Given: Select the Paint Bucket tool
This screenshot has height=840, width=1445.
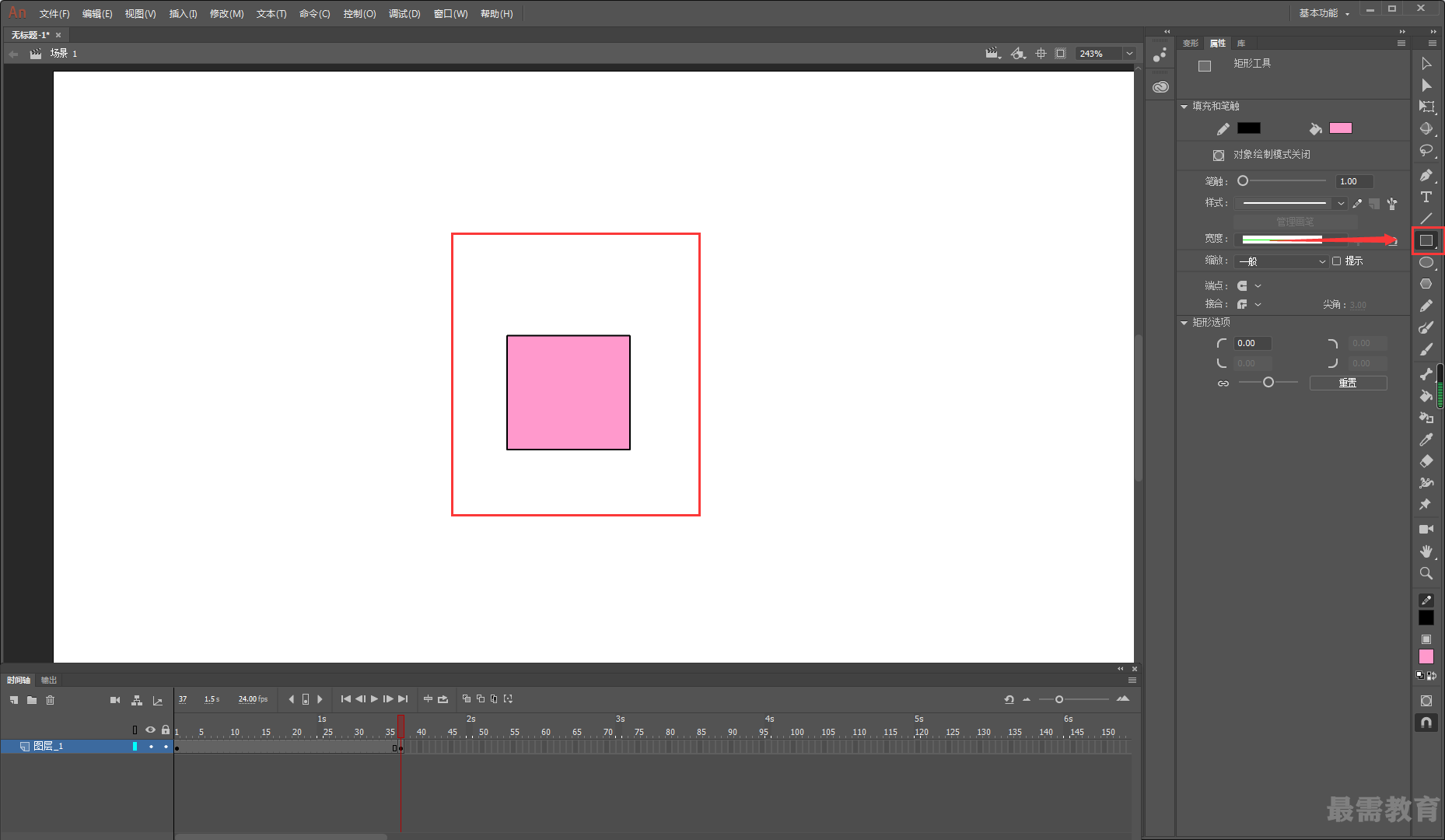Looking at the screenshot, I should point(1426,396).
